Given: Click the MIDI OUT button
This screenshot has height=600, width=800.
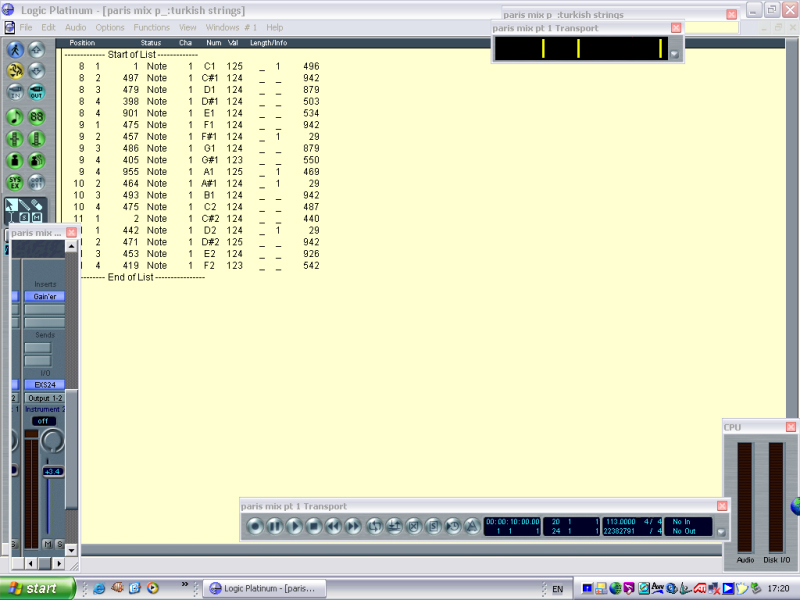Looking at the screenshot, I should coord(37,93).
